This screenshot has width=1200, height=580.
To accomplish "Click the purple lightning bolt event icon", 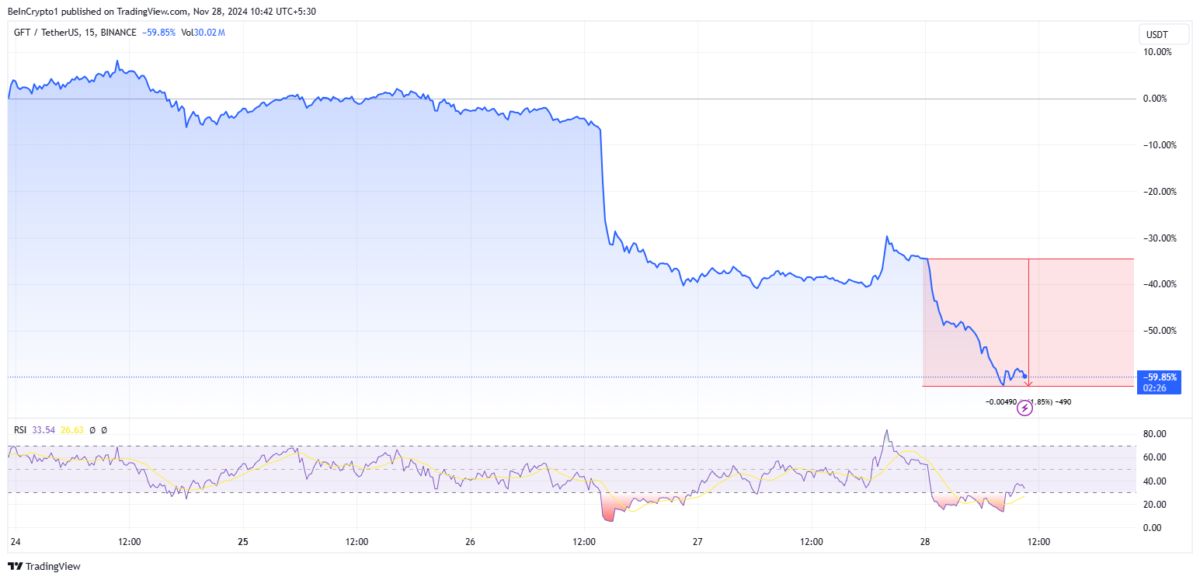I will tap(1024, 408).
